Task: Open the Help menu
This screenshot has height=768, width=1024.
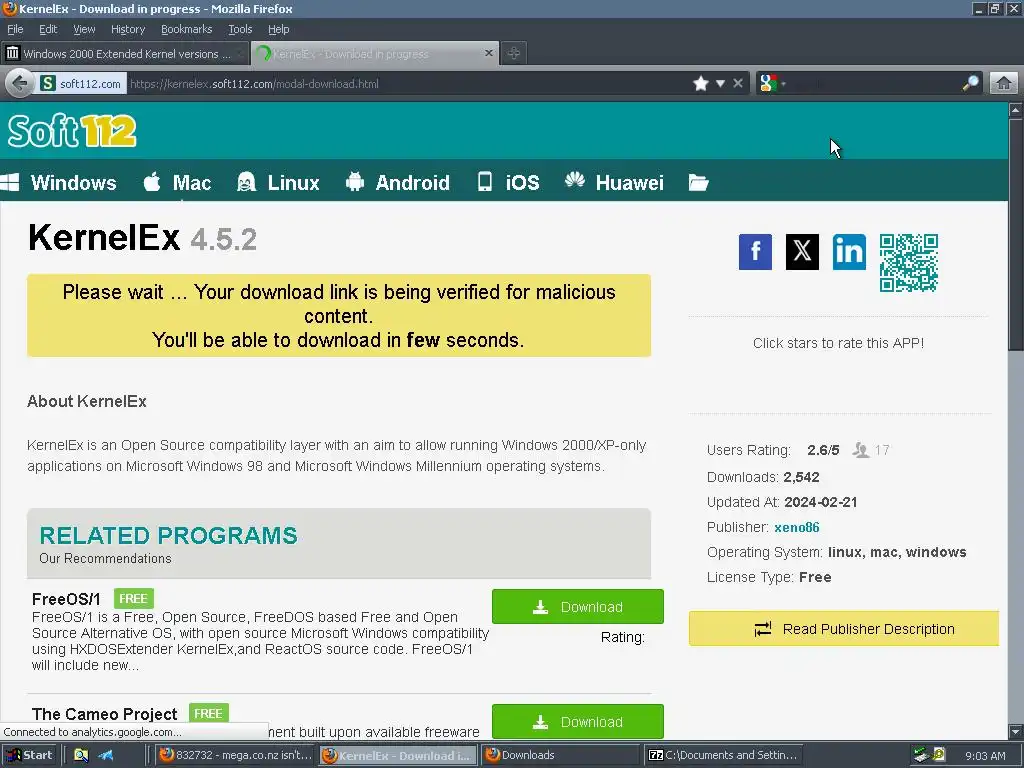Action: coord(278,29)
